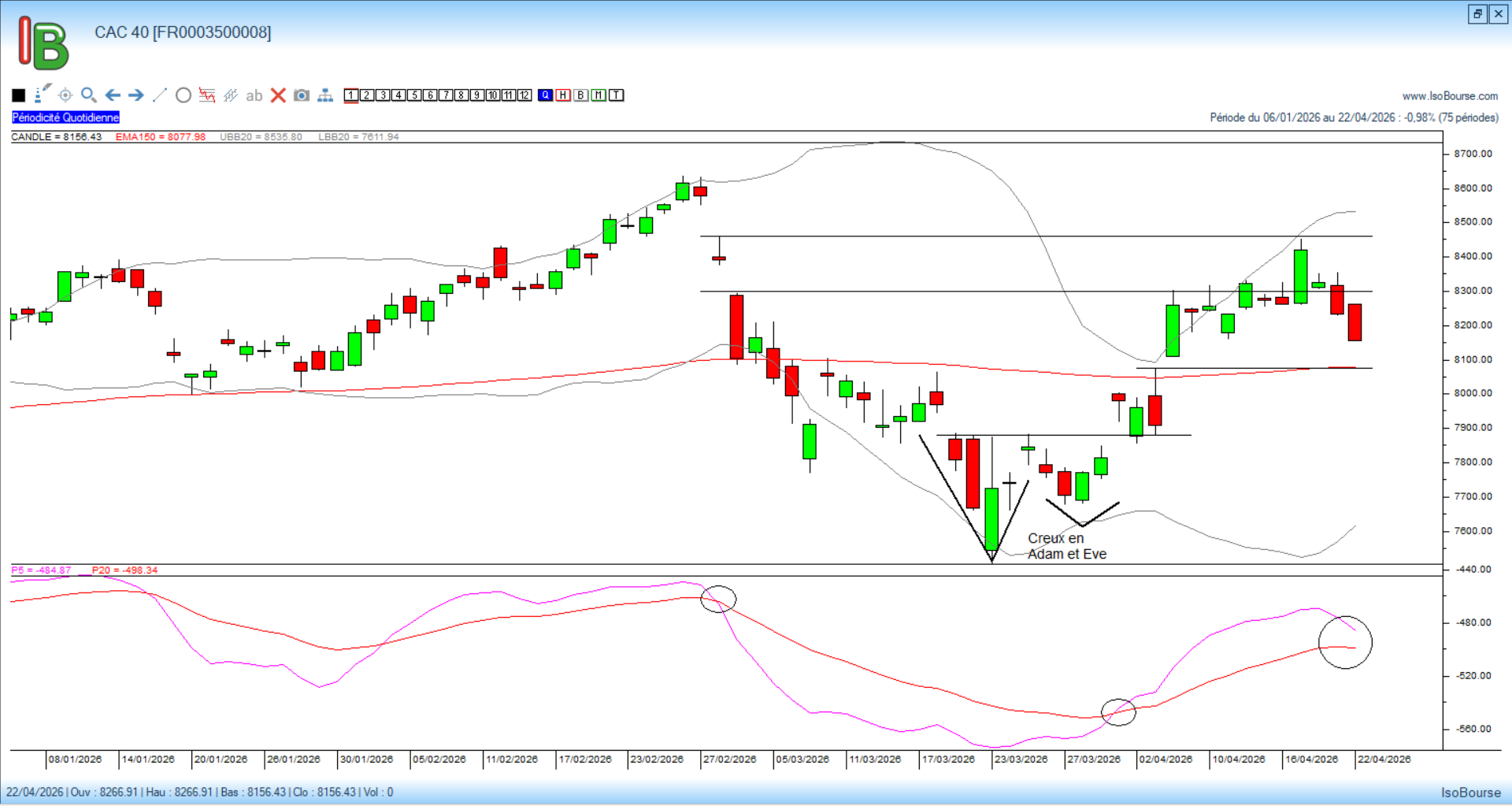
Task: Click the EMA150 indicator label
Action: coord(160,137)
